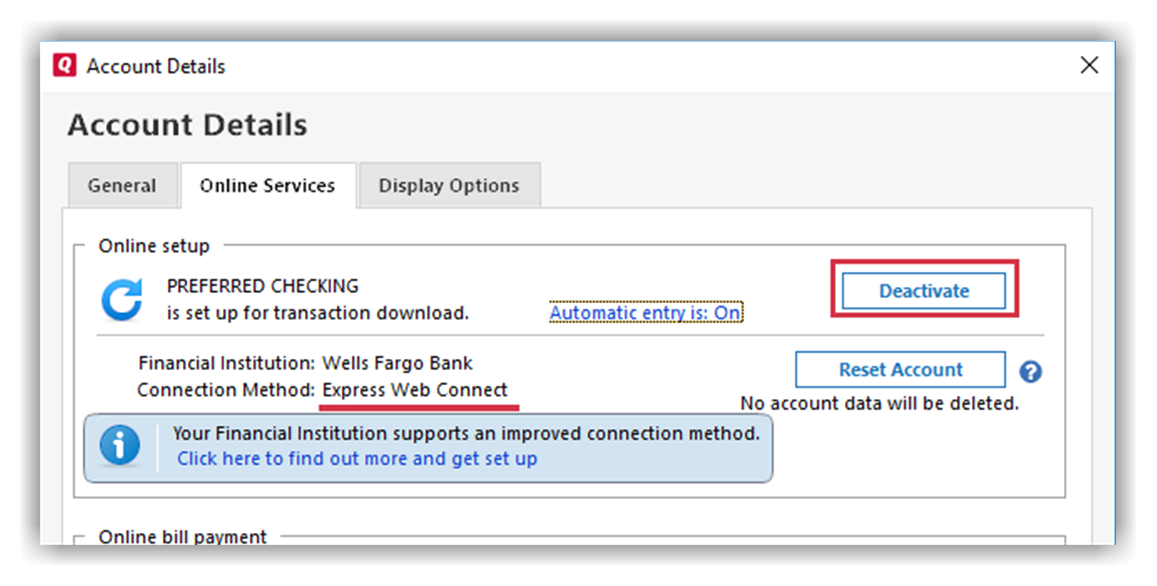
Task: Switch to the General tab
Action: [122, 186]
